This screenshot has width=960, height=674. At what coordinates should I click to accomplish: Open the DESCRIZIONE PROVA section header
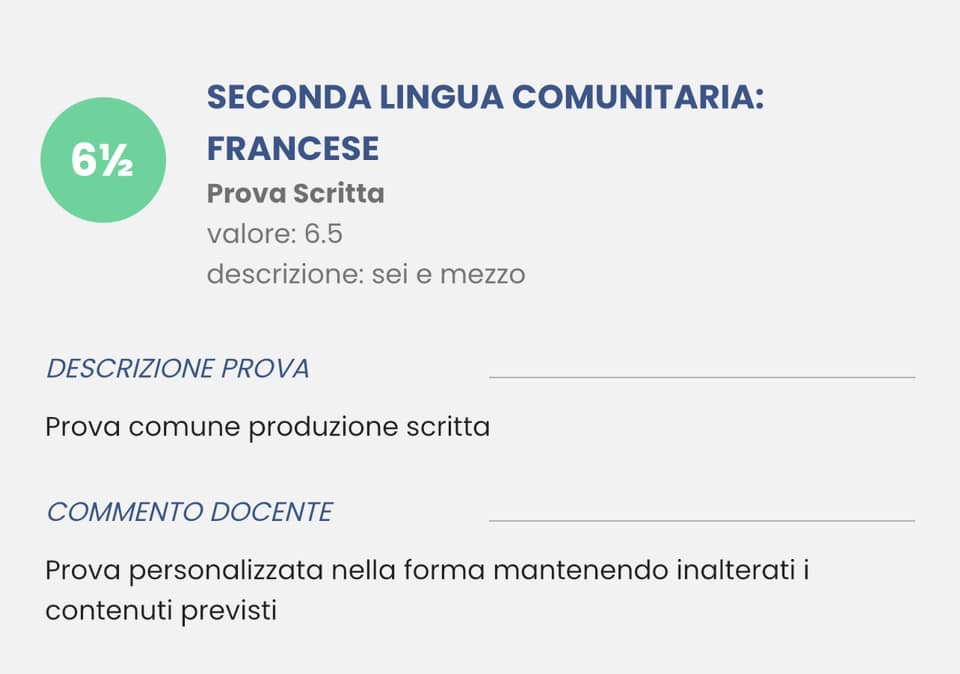point(178,369)
